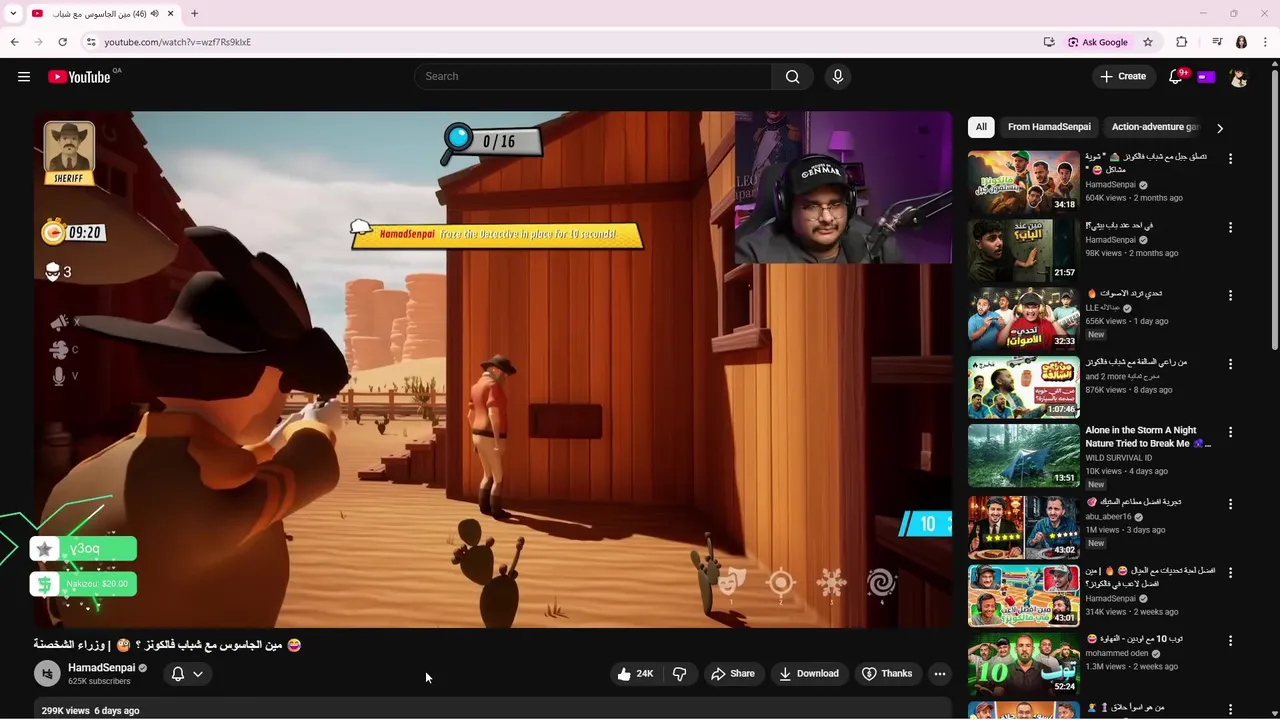Download this video
The image size is (1280, 720).
[x=809, y=674]
